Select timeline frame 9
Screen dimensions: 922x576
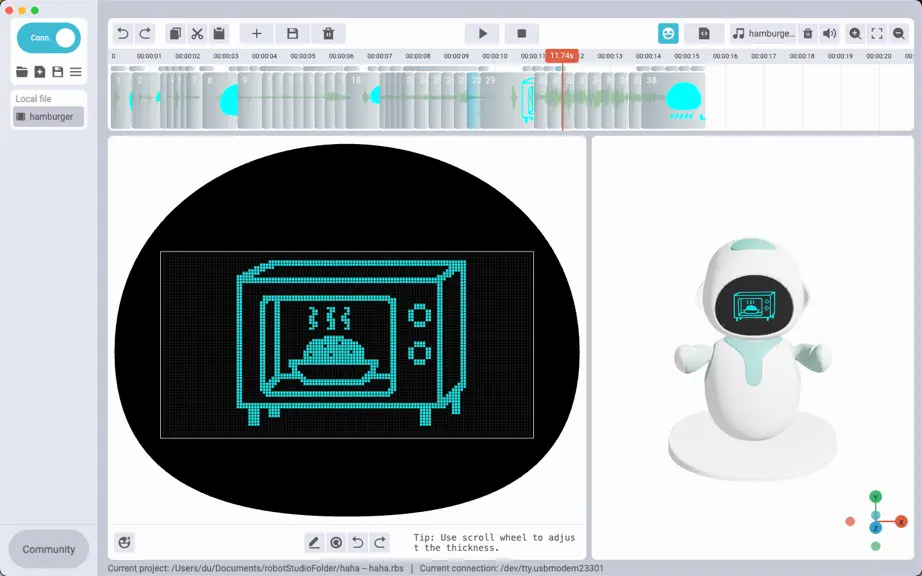tap(249, 101)
